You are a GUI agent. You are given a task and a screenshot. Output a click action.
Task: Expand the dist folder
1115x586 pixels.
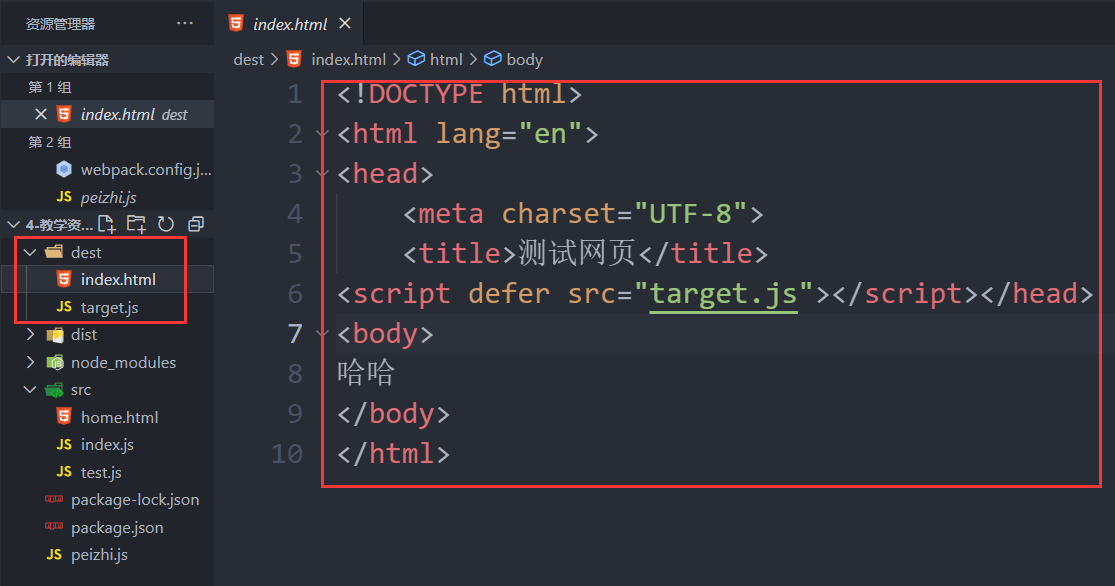click(x=30, y=334)
